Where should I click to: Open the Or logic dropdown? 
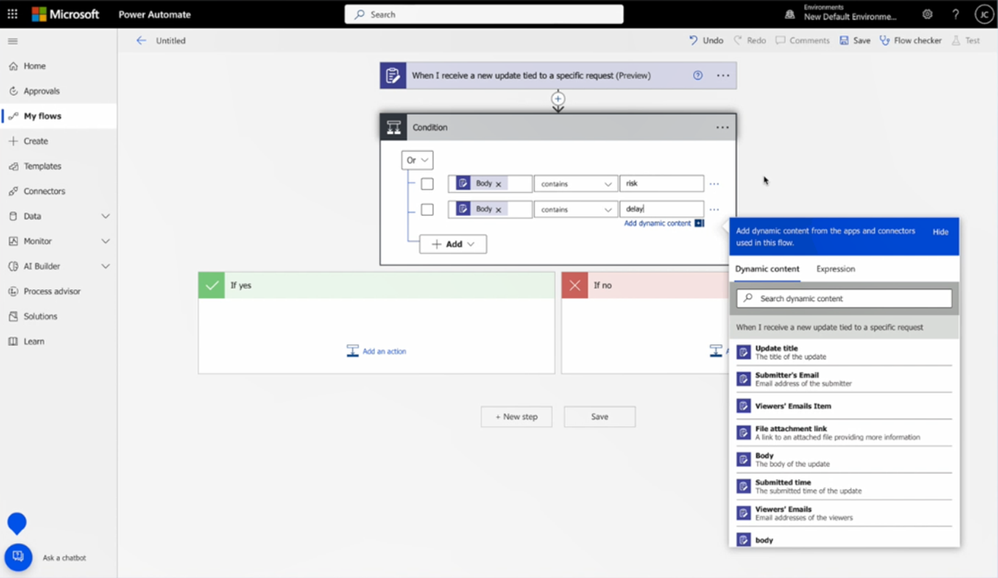(418, 160)
